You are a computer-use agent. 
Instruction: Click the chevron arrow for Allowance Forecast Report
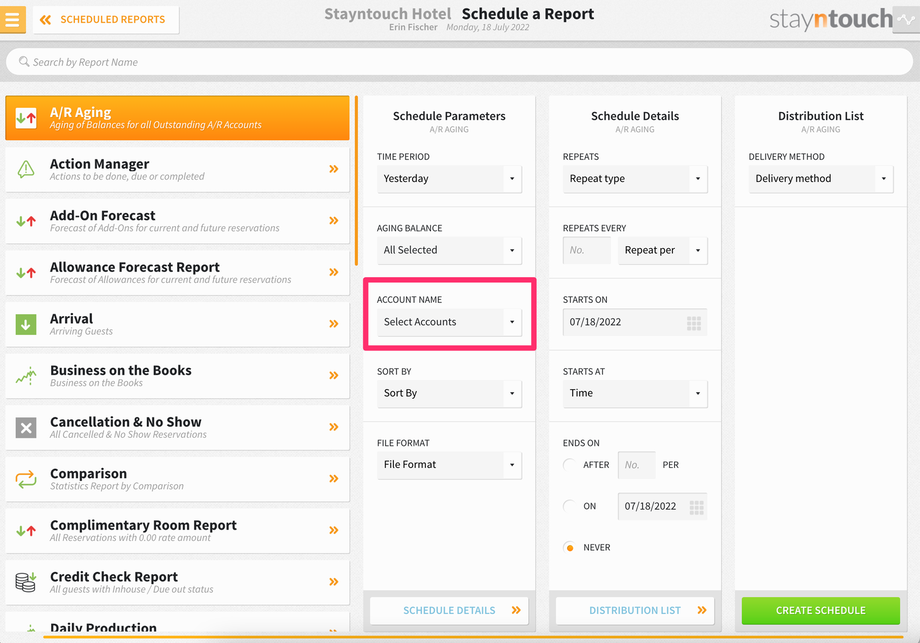[x=334, y=272]
